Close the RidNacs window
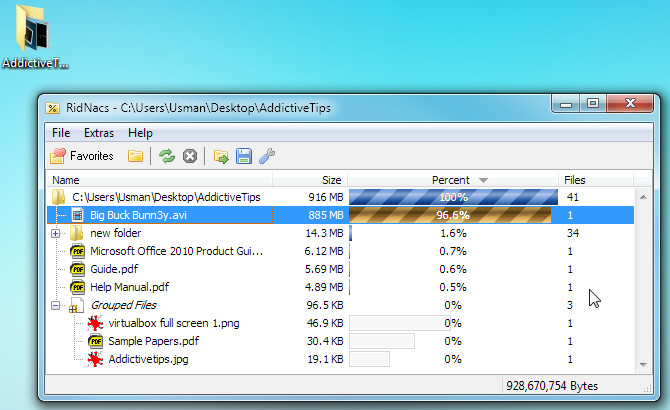The width and height of the screenshot is (670, 410). (630, 104)
